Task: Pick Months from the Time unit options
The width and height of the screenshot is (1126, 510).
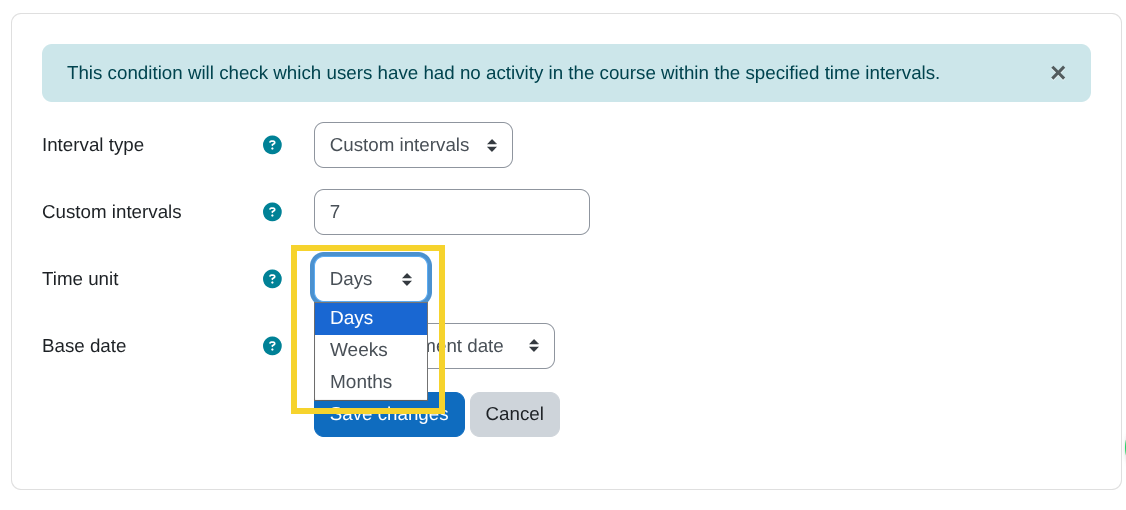Action: [x=370, y=382]
